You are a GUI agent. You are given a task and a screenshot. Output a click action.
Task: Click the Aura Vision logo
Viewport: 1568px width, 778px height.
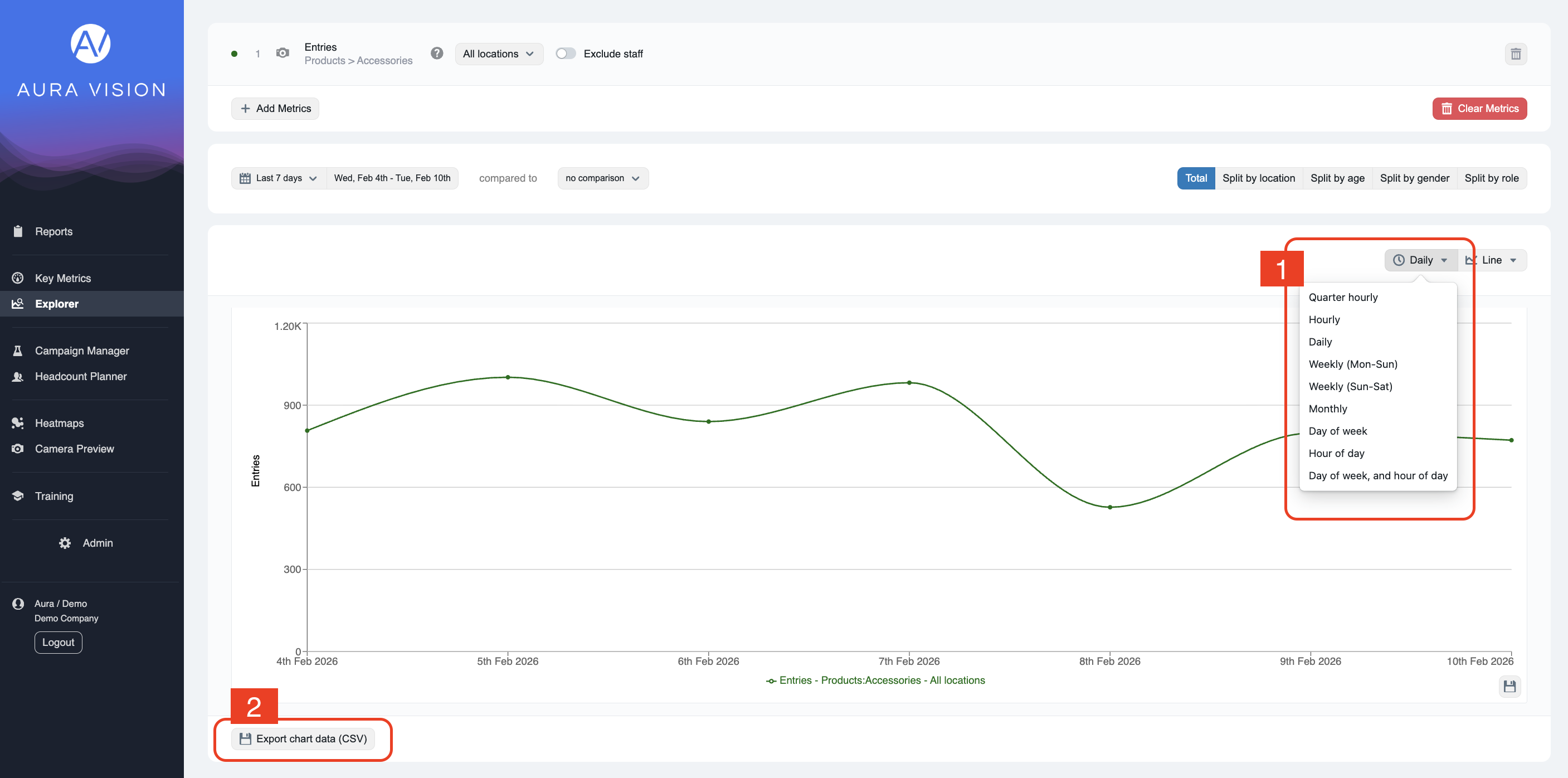(x=91, y=44)
